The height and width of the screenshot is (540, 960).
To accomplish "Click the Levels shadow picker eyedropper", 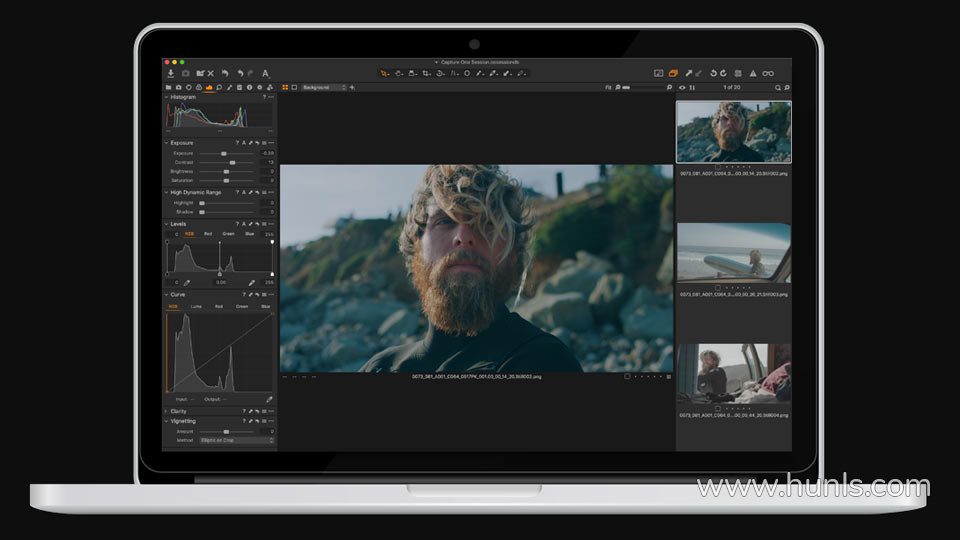I will (187, 283).
